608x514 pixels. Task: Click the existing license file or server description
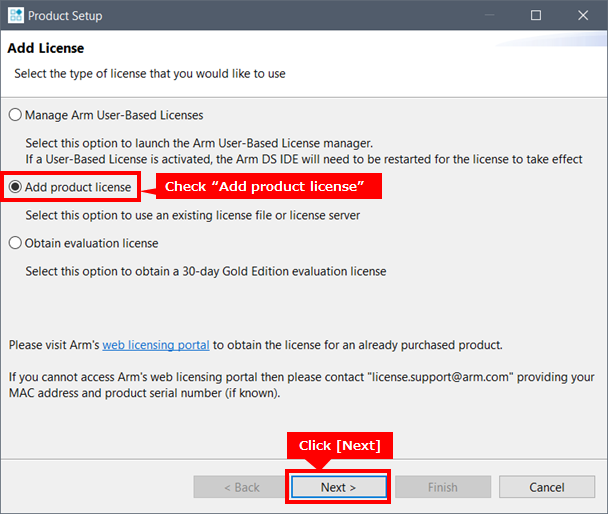pyautogui.click(x=192, y=215)
